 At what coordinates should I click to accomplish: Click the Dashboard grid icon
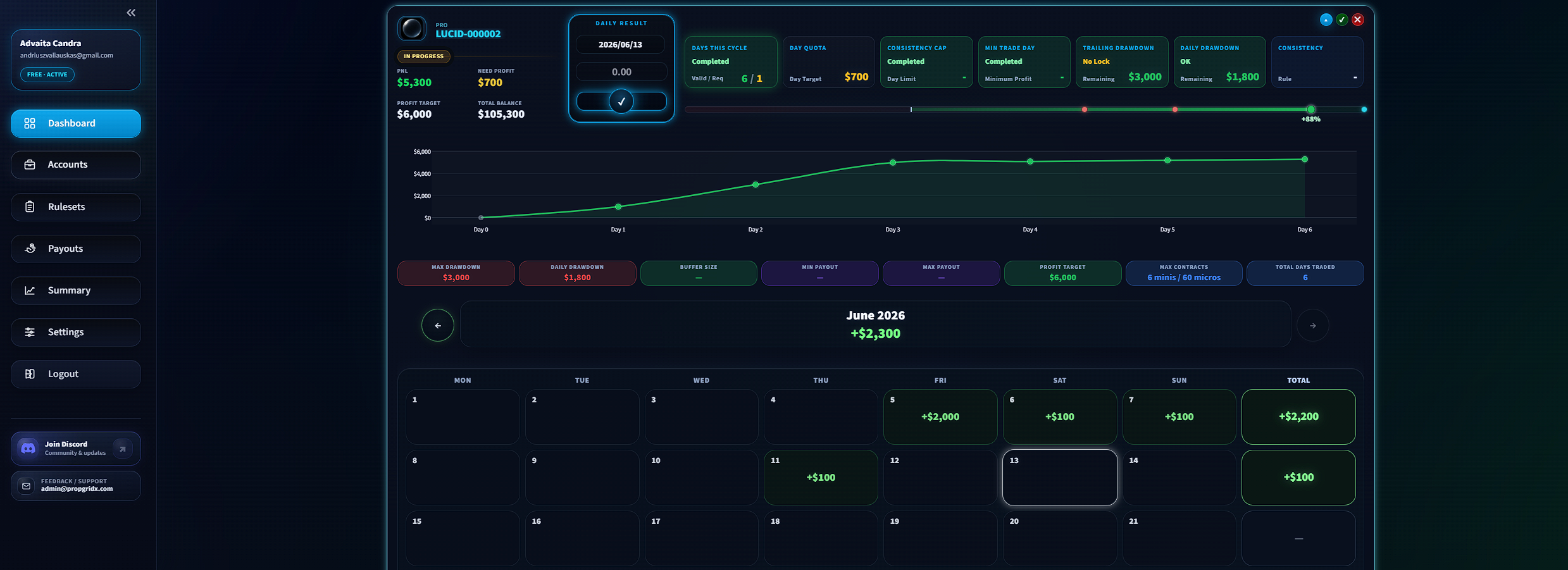[30, 123]
